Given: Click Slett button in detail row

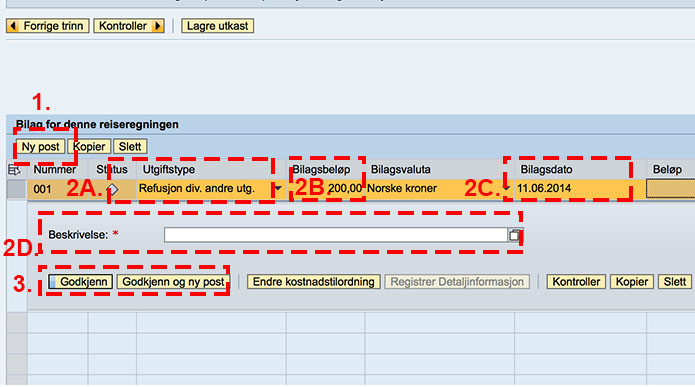Looking at the screenshot, I should coord(675,282).
